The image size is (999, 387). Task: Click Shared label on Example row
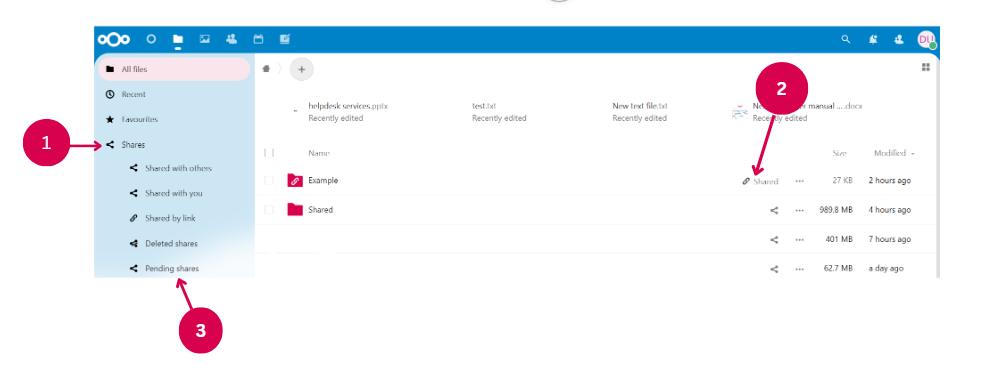(766, 182)
